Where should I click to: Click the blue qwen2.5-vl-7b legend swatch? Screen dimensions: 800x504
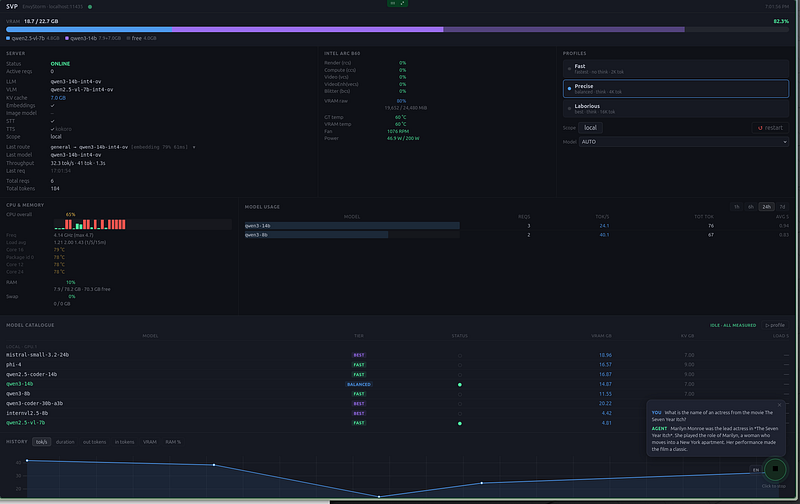[8, 38]
